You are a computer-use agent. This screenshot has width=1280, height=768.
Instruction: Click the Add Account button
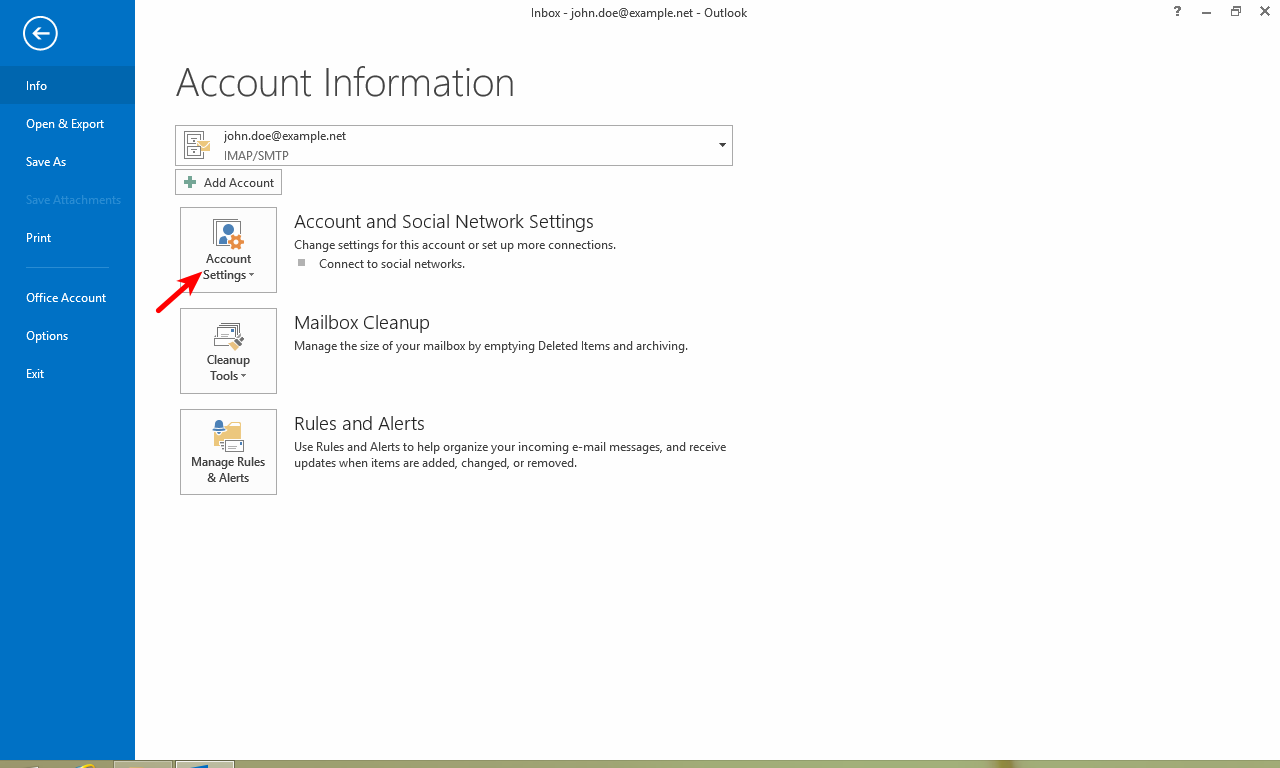228,182
